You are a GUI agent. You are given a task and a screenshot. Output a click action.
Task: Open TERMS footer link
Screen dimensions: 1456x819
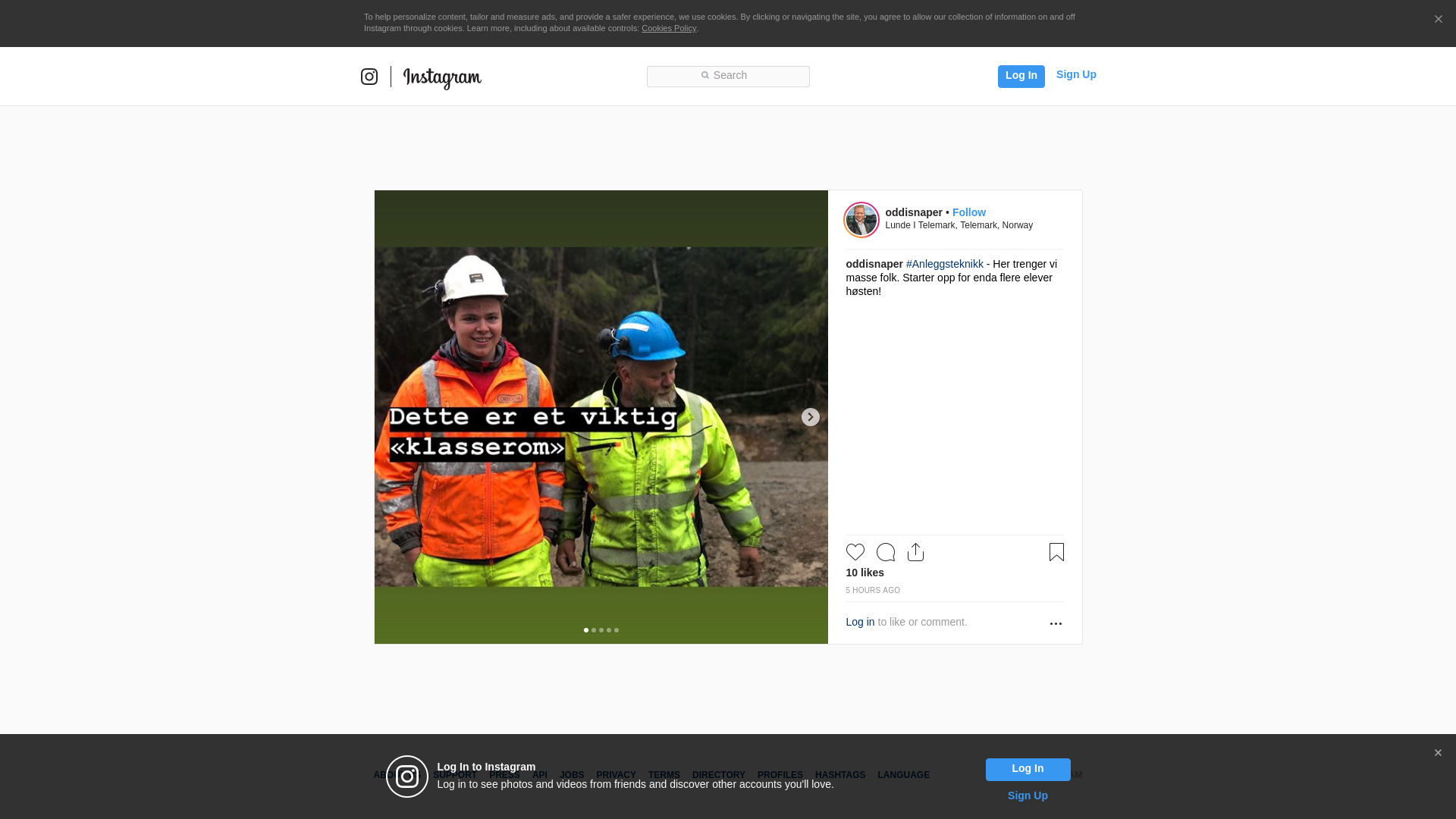click(x=664, y=775)
